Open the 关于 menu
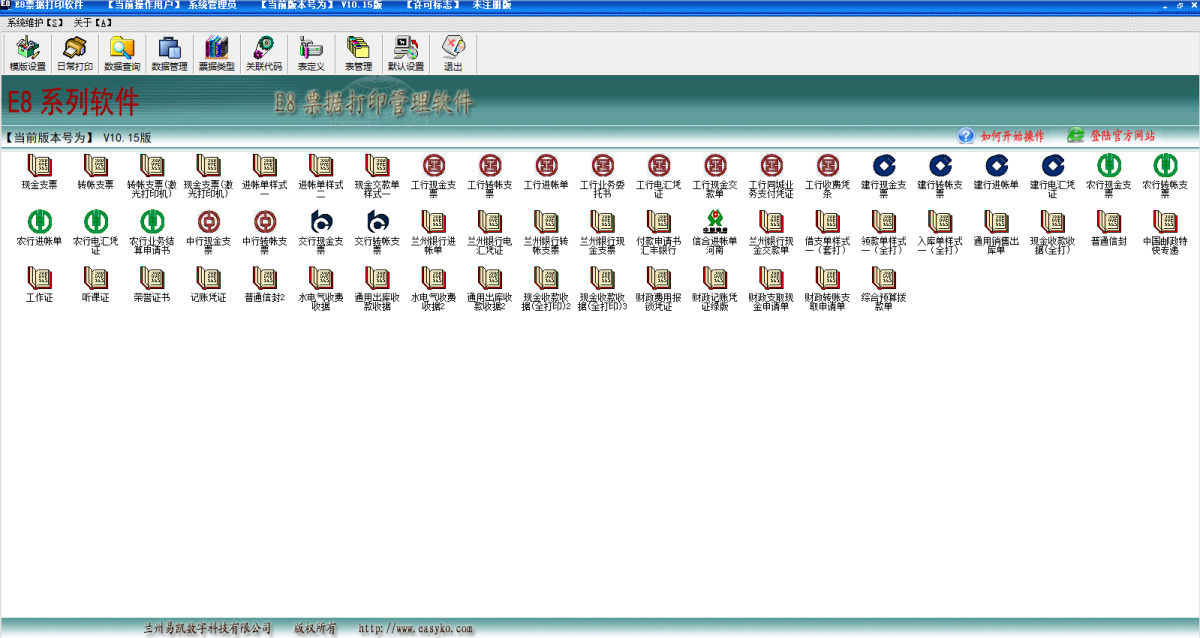 pos(92,21)
